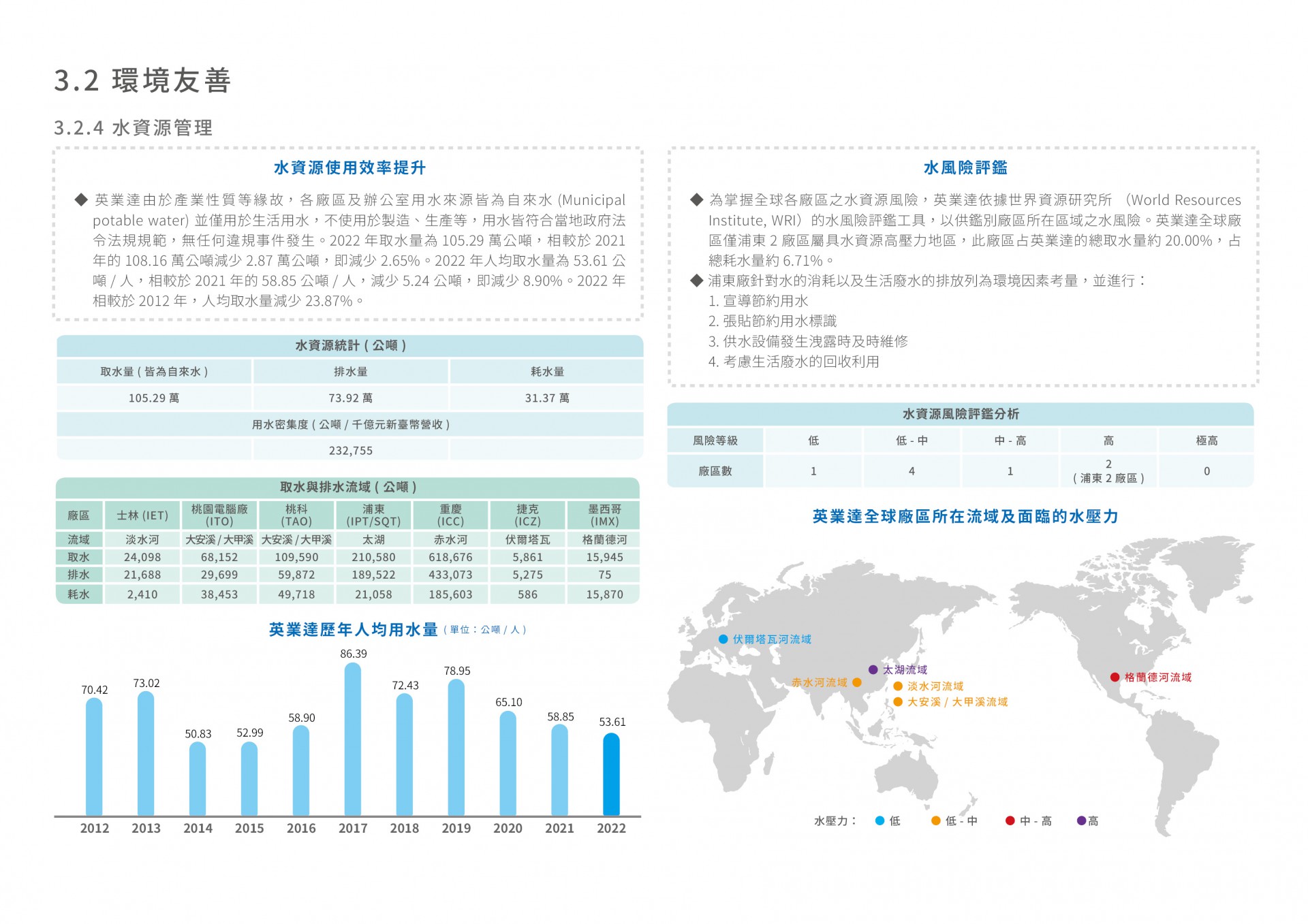The width and height of the screenshot is (1308, 924).
Task: Select the 淡水河 watershed cell
Action: tap(142, 540)
